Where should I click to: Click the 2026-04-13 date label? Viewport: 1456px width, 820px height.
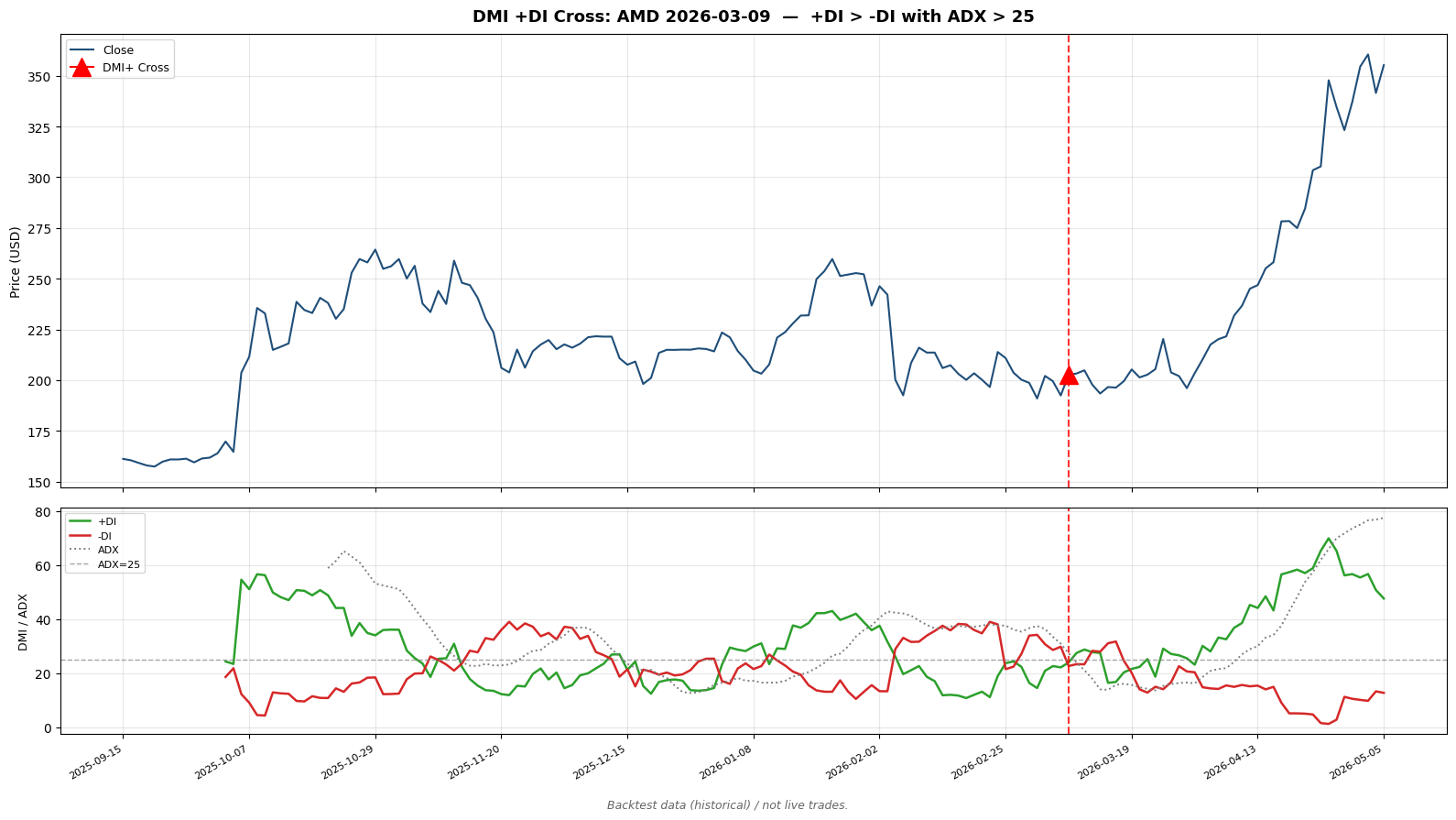pos(1233,761)
